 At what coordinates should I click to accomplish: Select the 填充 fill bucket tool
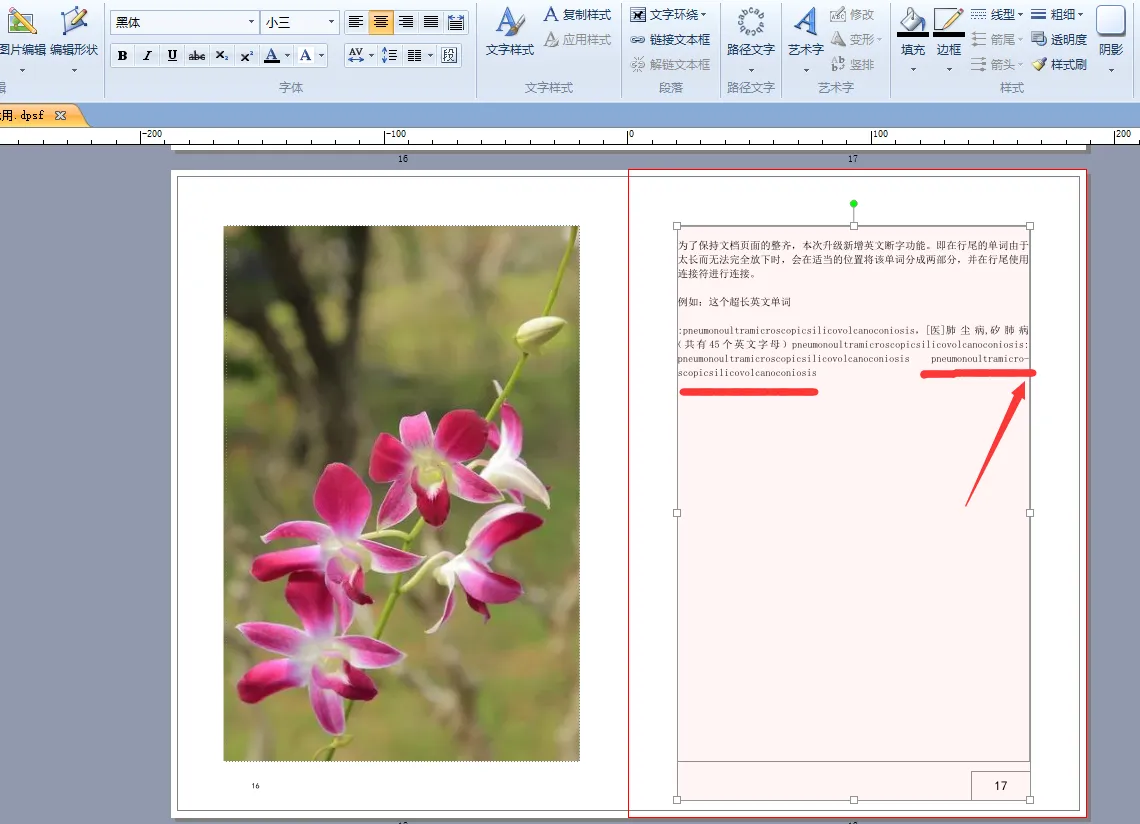point(912,32)
